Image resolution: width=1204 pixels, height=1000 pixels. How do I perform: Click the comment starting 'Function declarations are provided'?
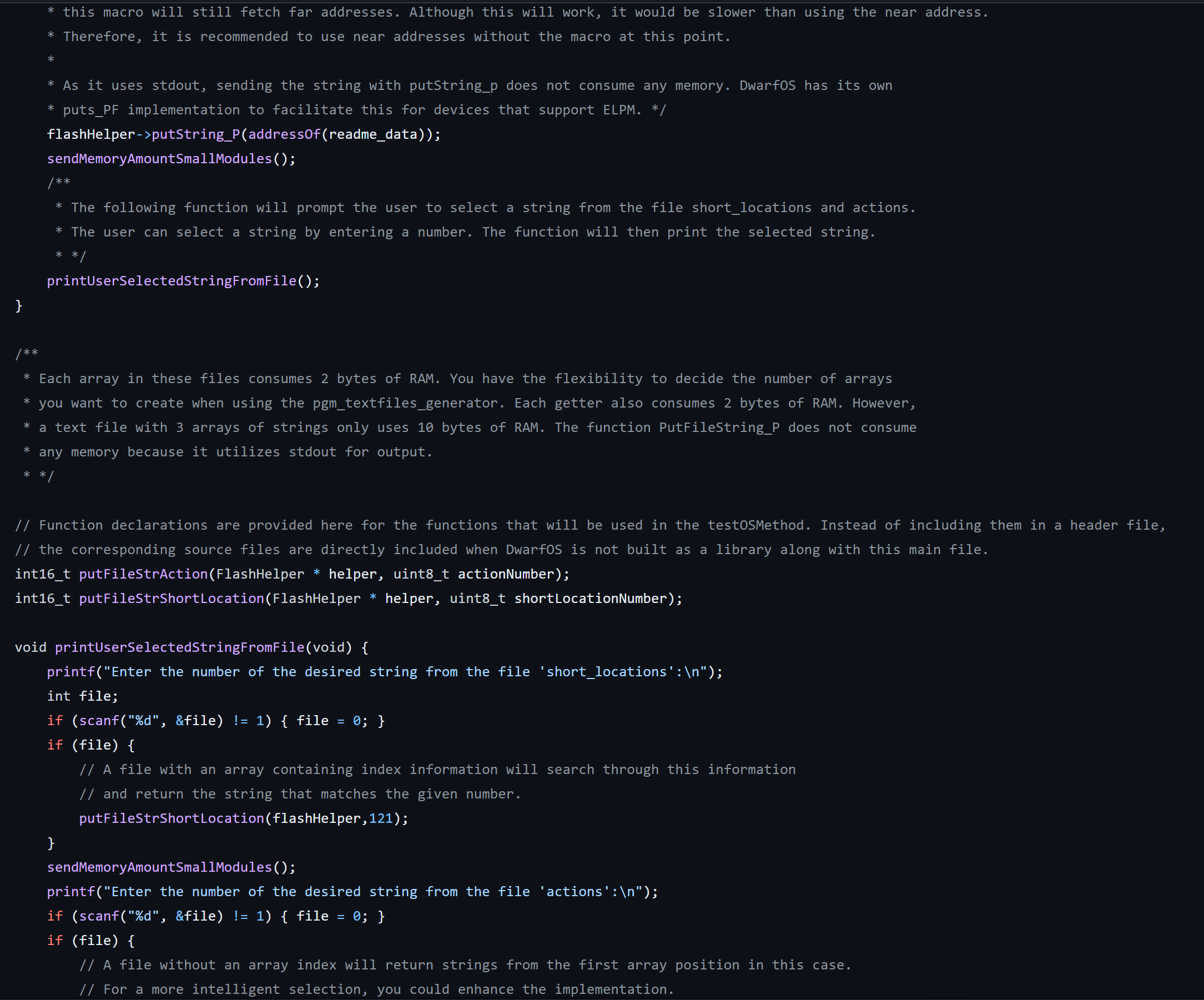click(590, 525)
